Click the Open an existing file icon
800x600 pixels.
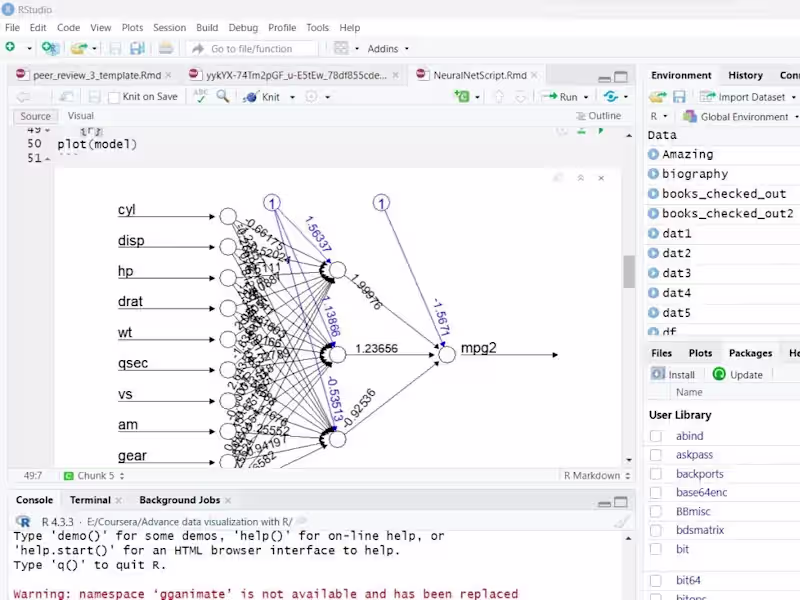pyautogui.click(x=79, y=48)
